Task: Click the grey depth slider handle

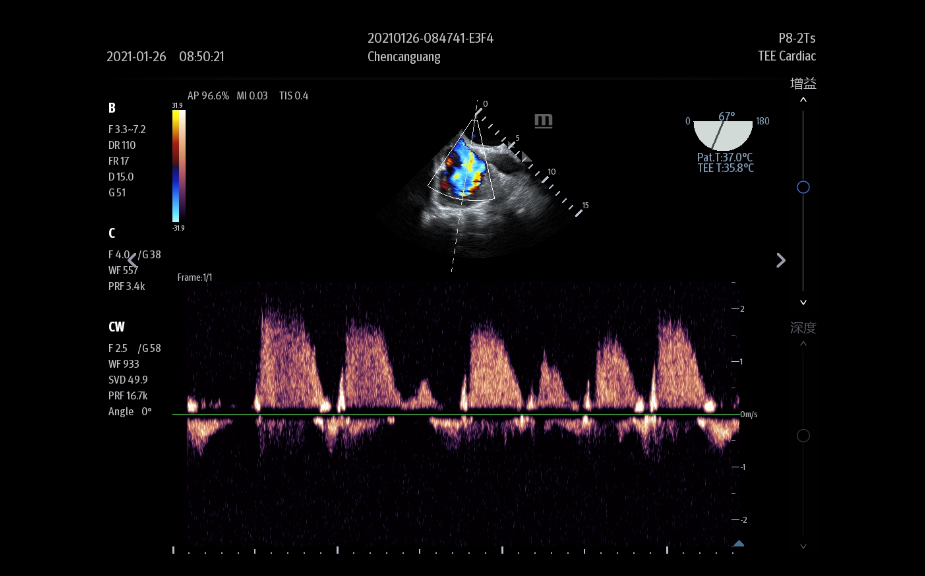Action: point(803,436)
